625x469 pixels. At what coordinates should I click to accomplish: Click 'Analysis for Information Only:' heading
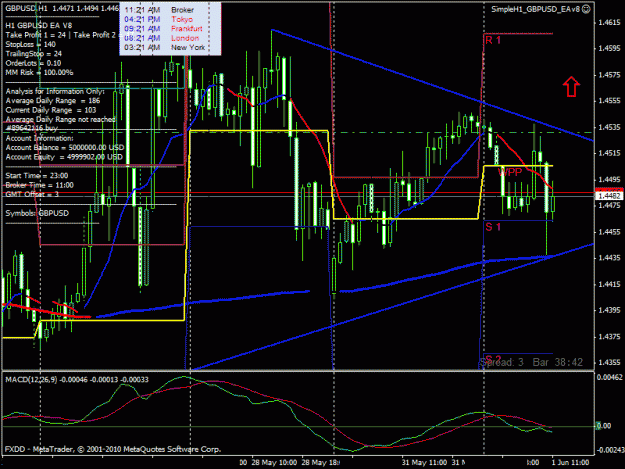coord(55,91)
